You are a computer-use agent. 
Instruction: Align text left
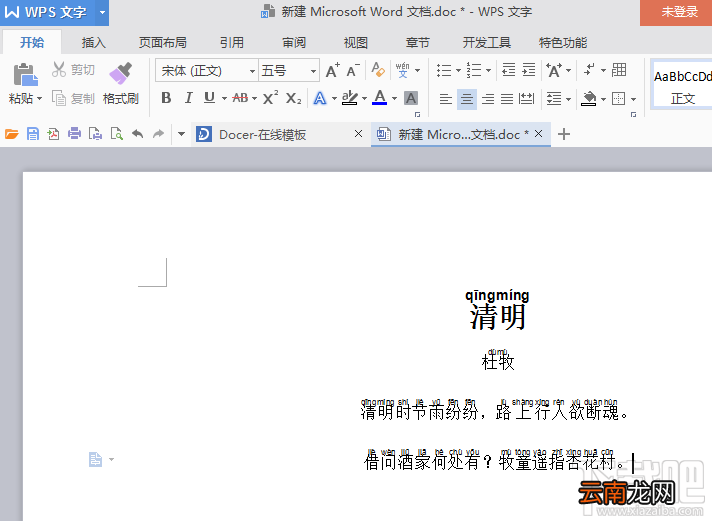point(446,99)
